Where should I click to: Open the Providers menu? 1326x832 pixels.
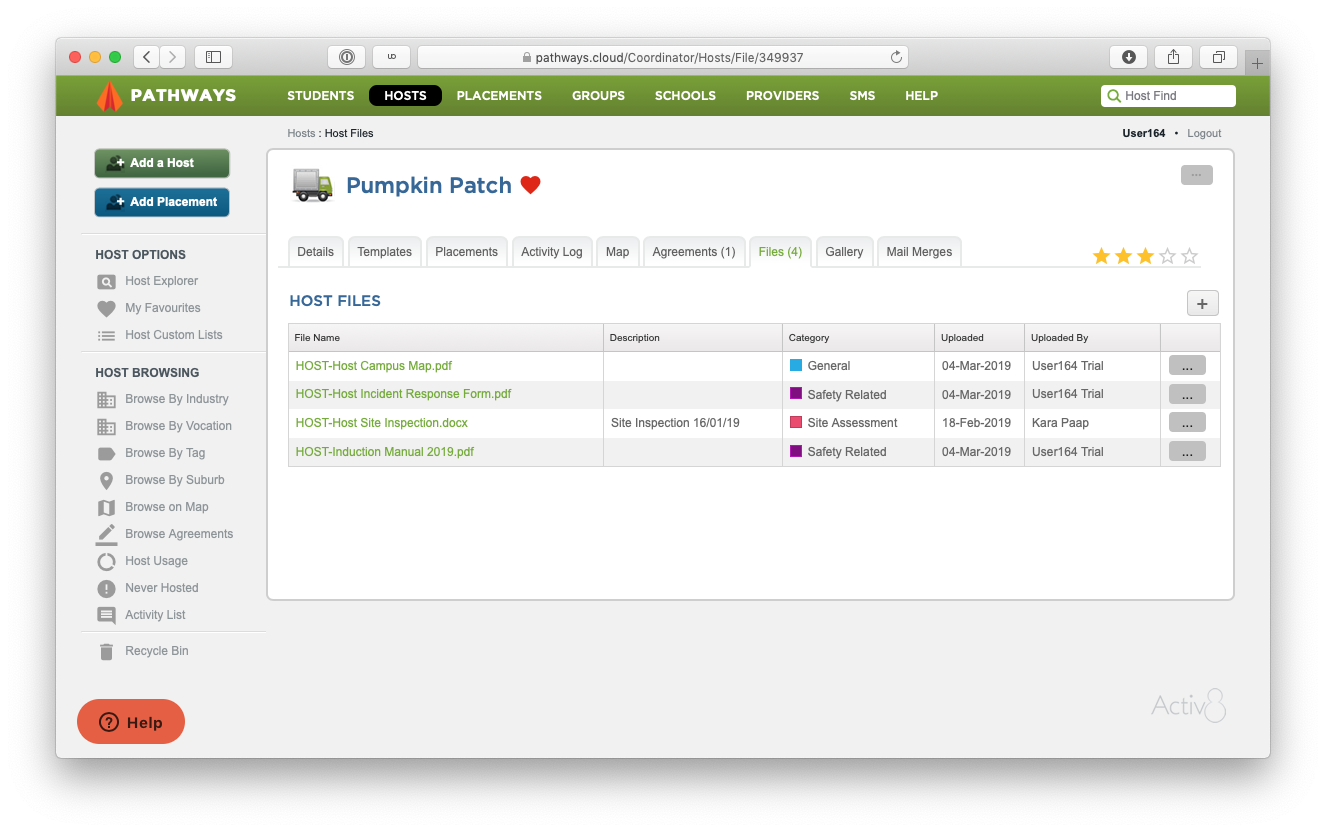click(782, 96)
